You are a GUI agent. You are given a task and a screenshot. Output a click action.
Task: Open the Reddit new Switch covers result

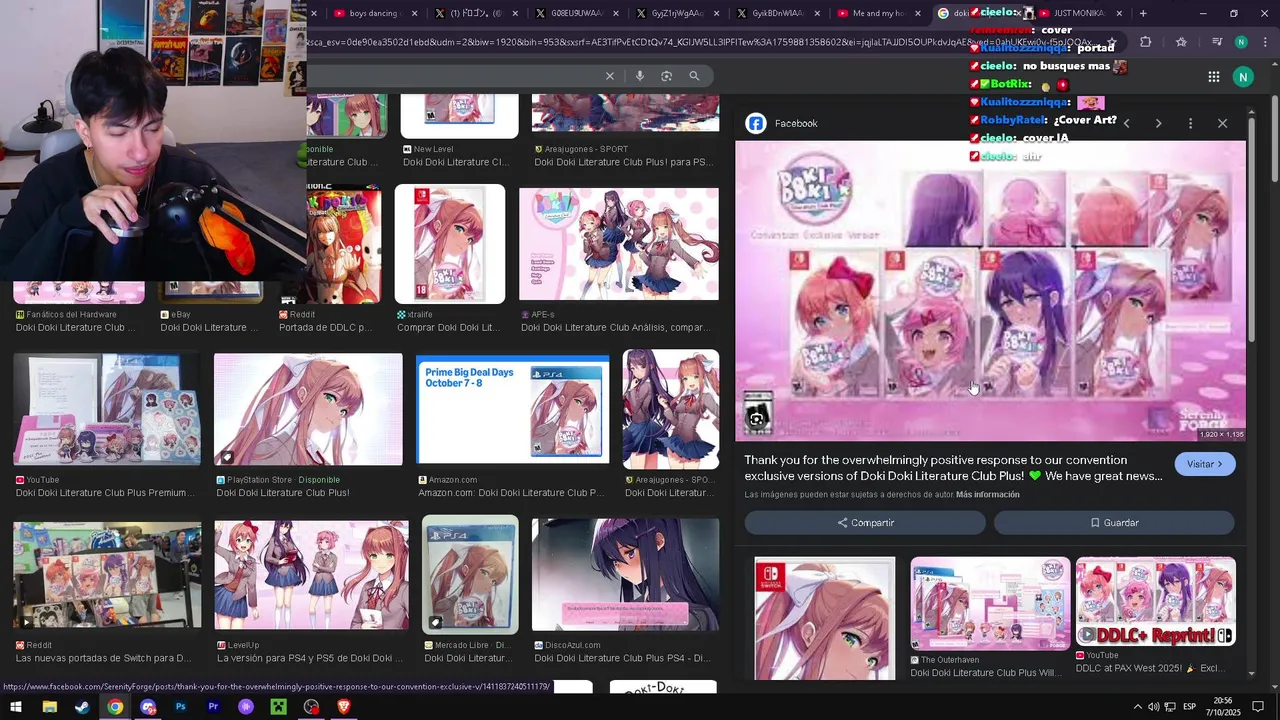tap(107, 574)
